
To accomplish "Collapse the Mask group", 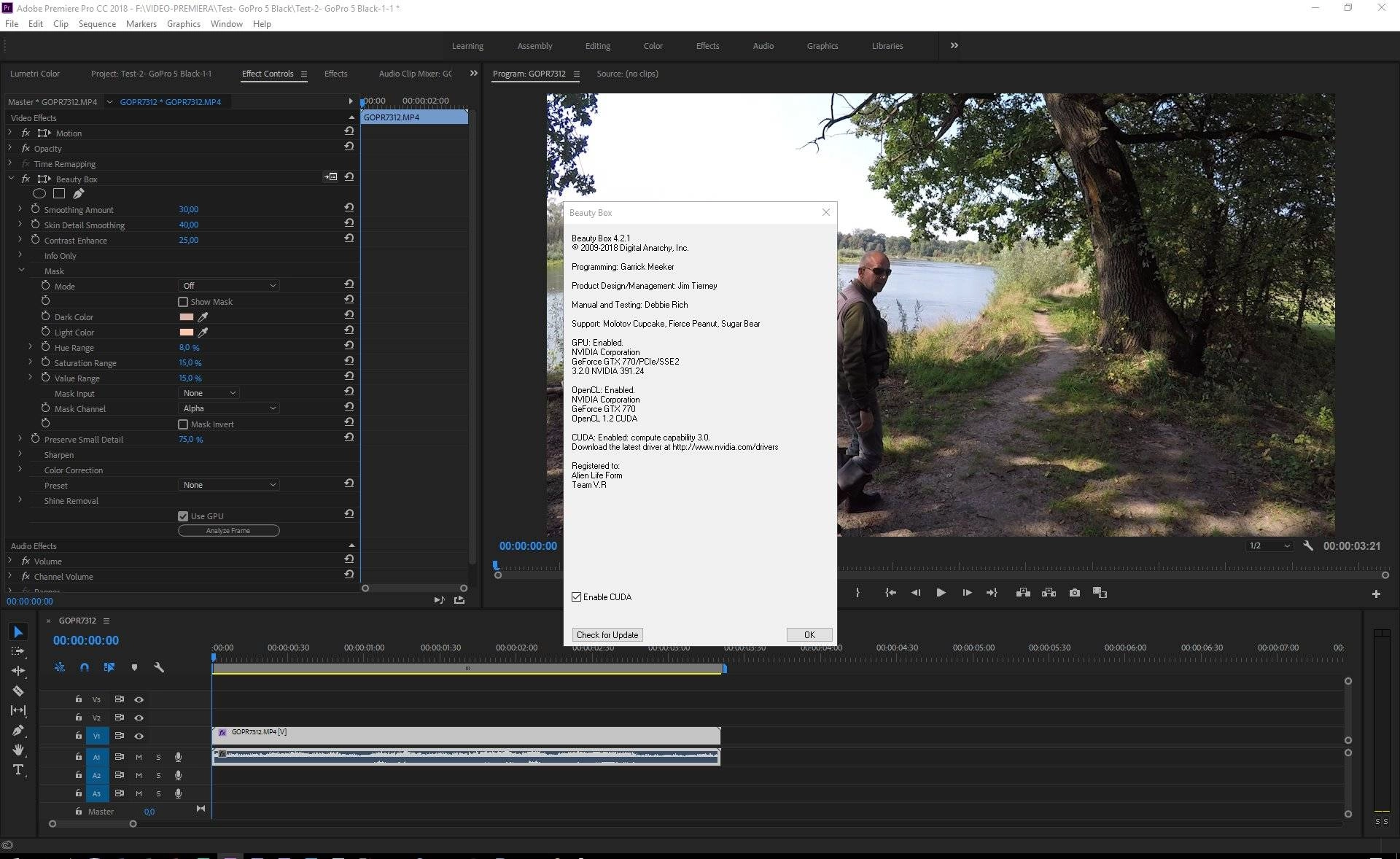I will pyautogui.click(x=20, y=271).
